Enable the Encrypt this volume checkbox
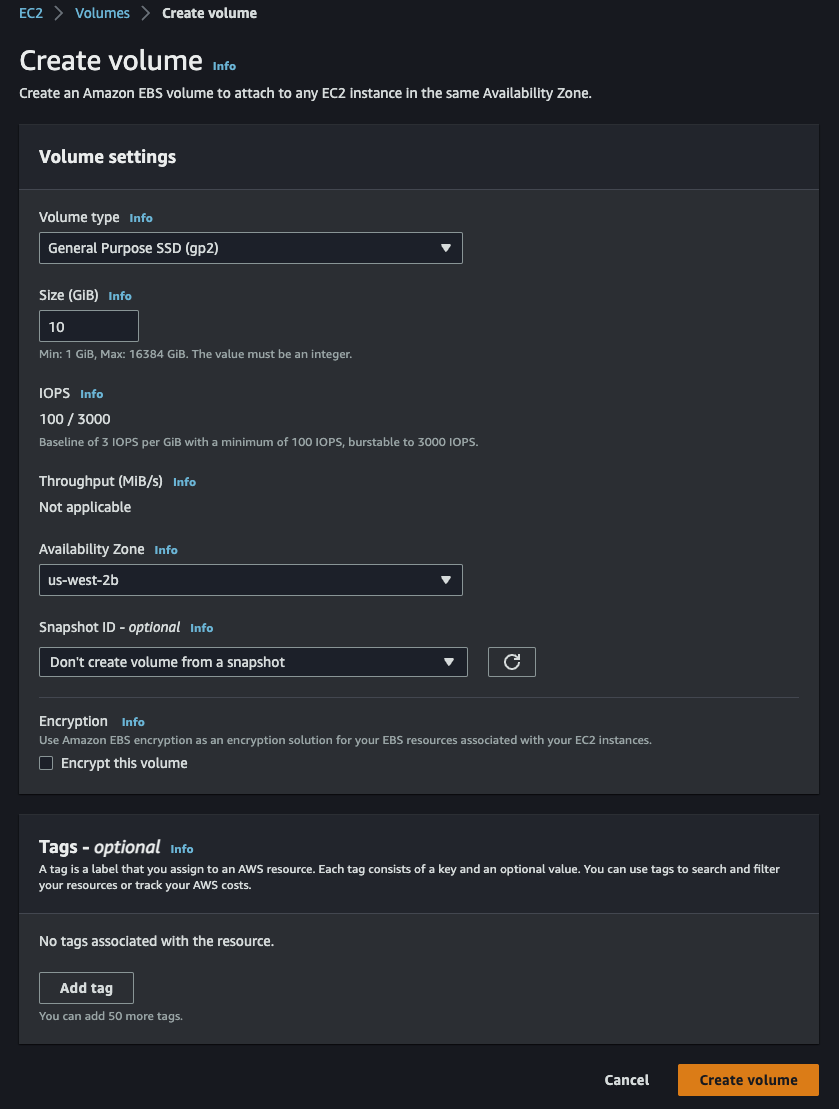This screenshot has width=839, height=1109. pos(46,763)
